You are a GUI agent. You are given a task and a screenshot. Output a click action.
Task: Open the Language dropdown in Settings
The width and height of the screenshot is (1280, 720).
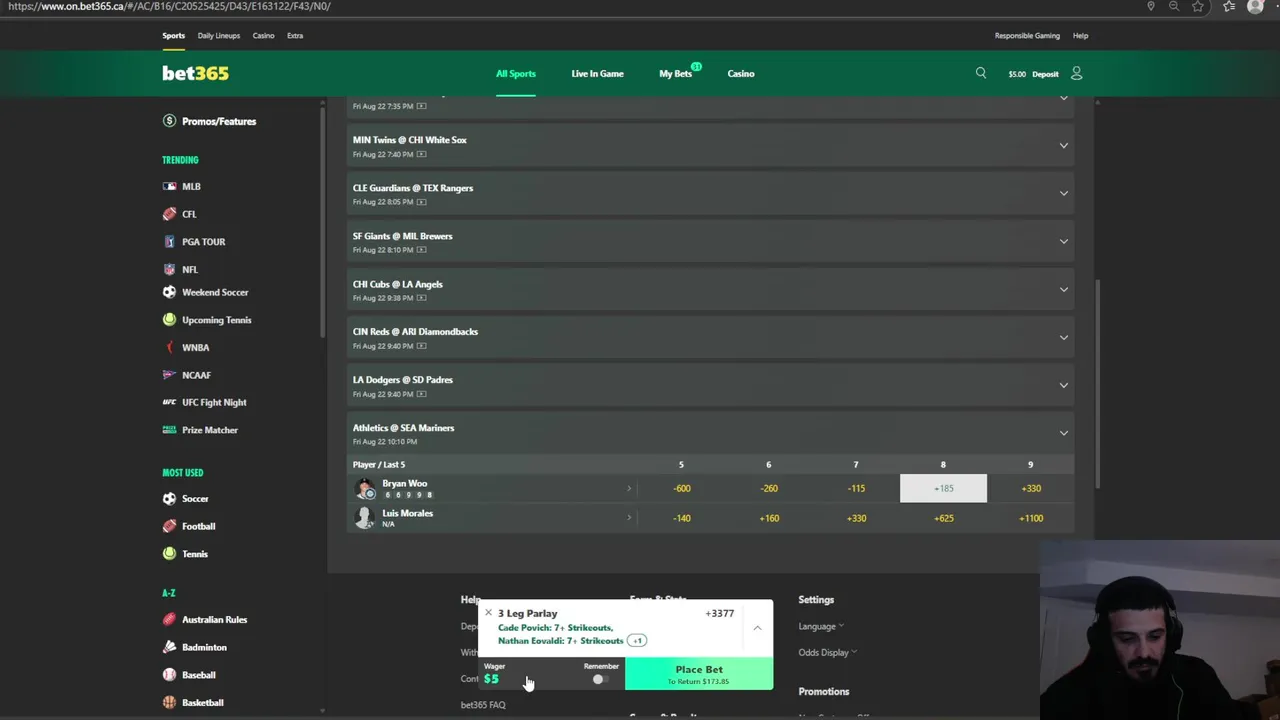tap(821, 626)
